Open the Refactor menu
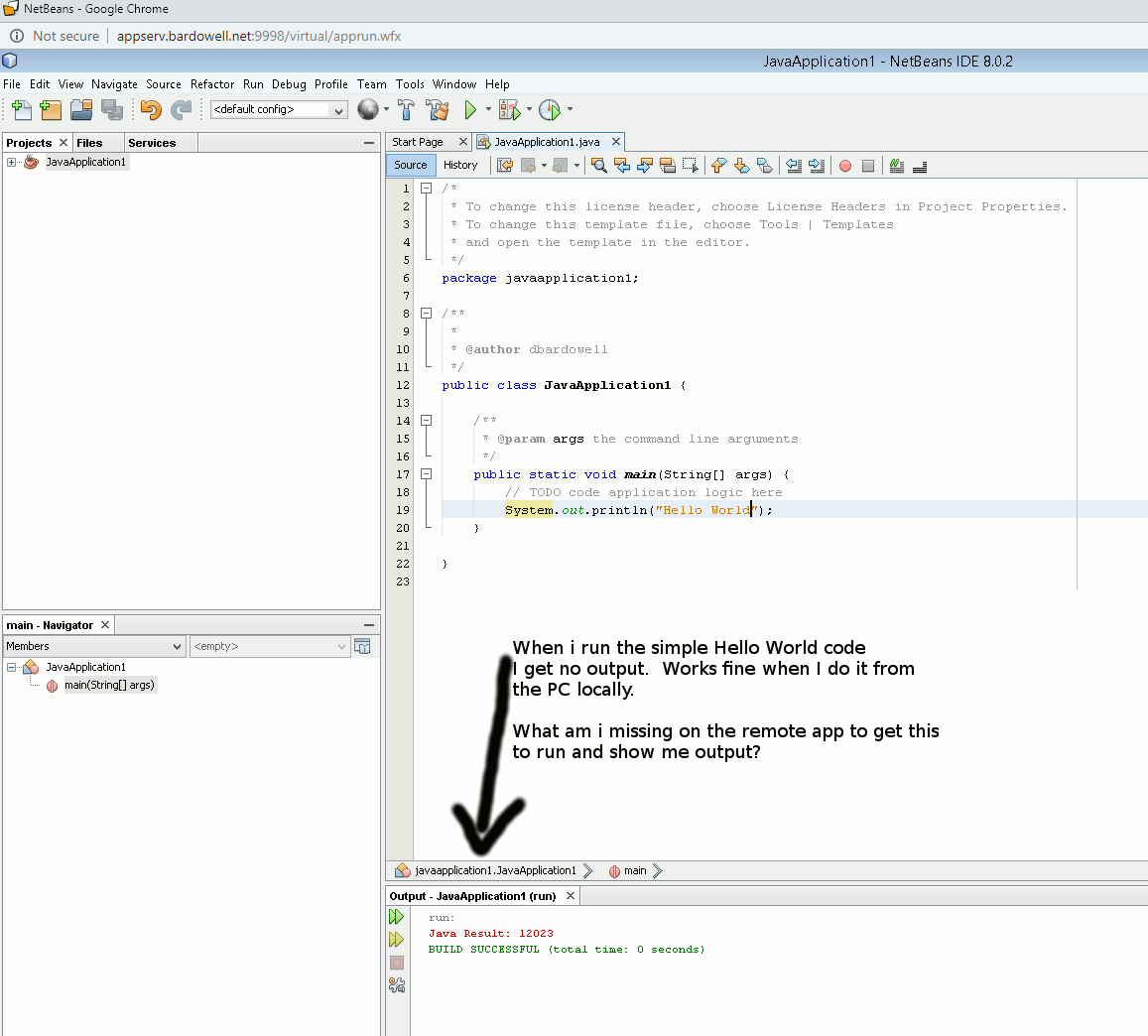This screenshot has width=1148, height=1036. point(212,84)
